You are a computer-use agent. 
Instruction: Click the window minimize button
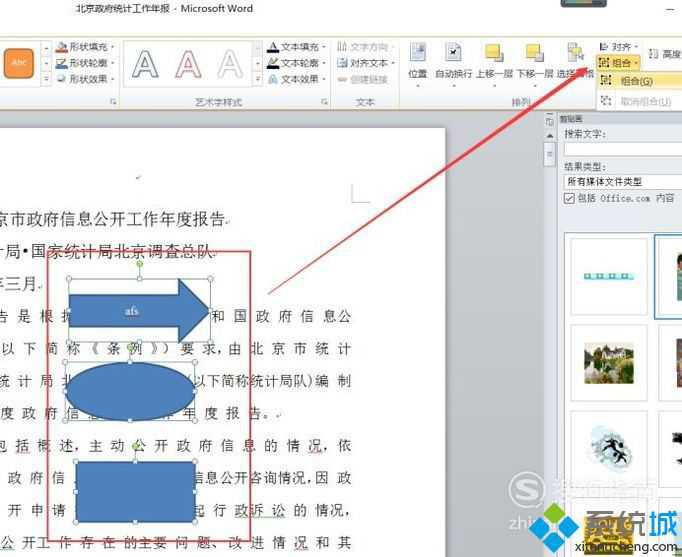(670, 9)
